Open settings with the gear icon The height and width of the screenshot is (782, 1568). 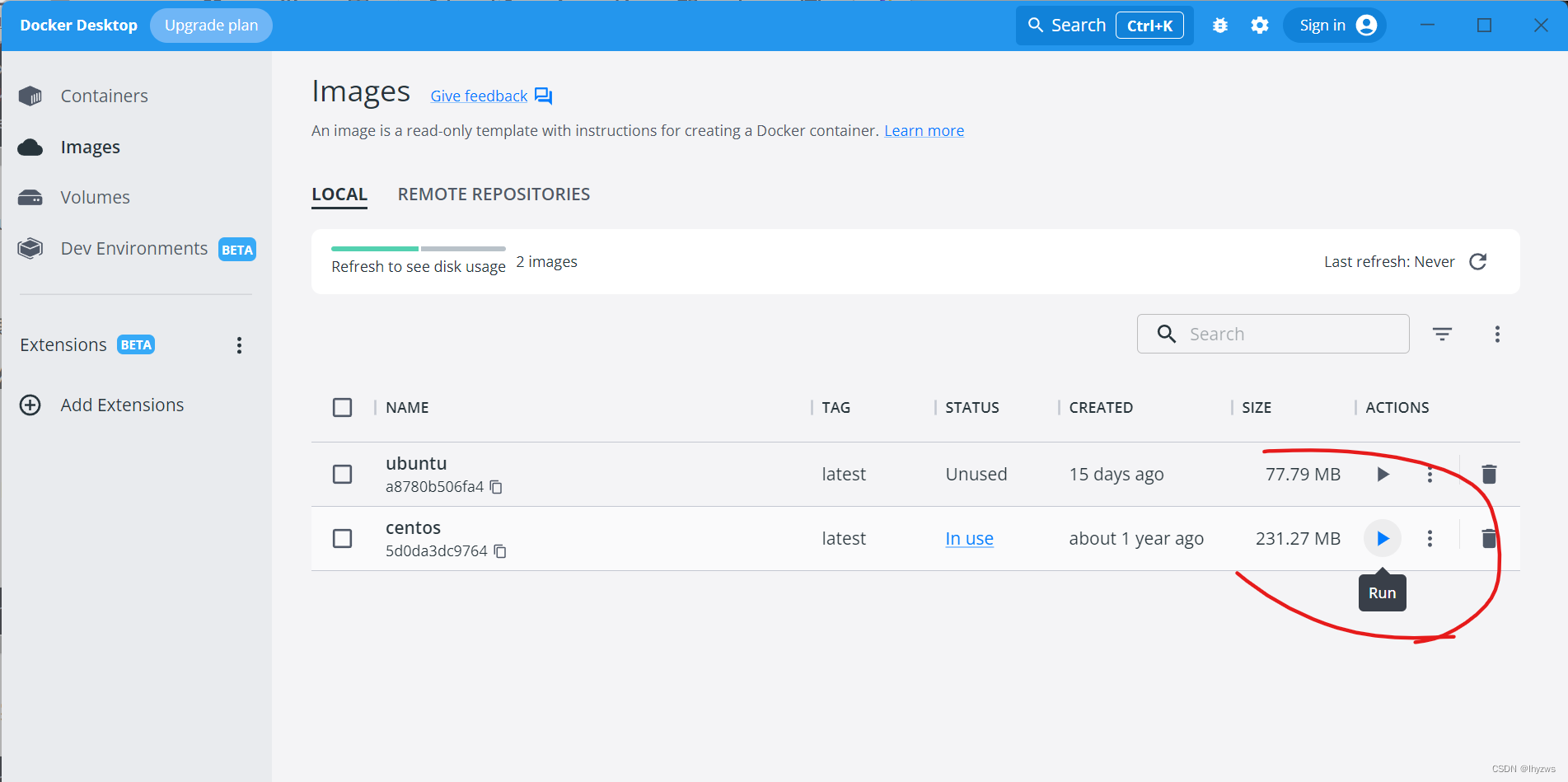tap(1260, 26)
